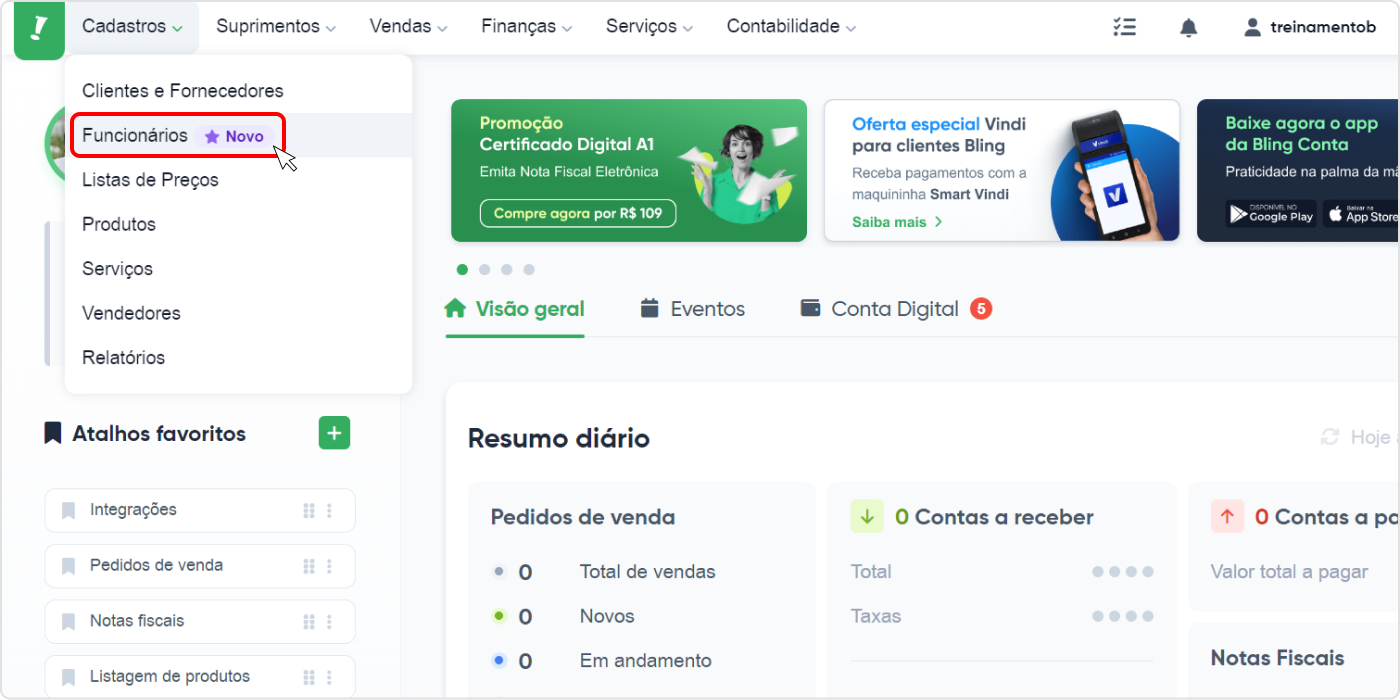Viewport: 1400px width, 700px height.
Task: Switch to the Conta Digital tab
Action: [896, 309]
